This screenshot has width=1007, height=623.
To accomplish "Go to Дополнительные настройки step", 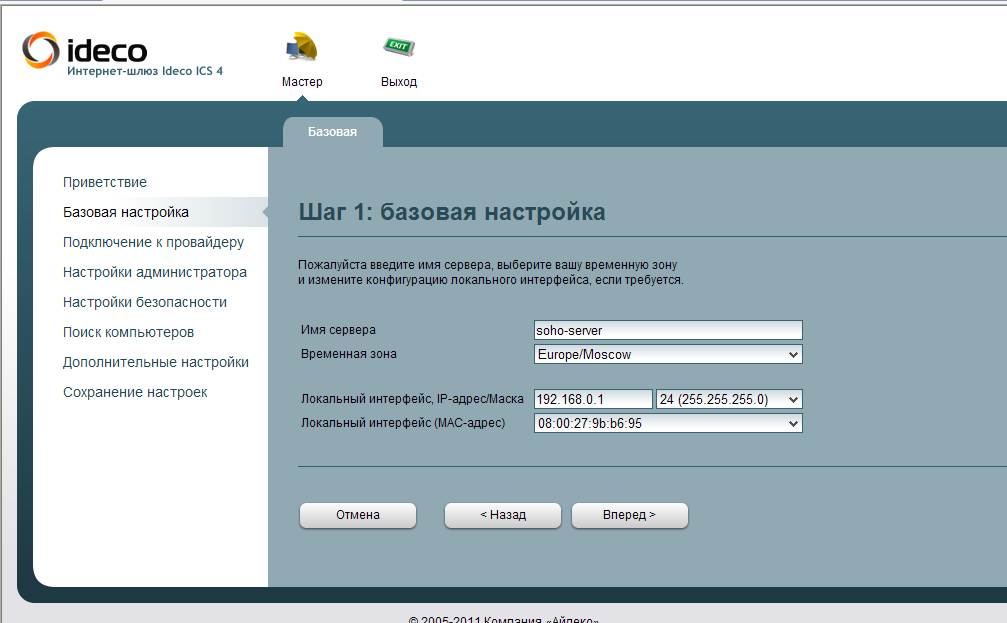I will pyautogui.click(x=156, y=362).
